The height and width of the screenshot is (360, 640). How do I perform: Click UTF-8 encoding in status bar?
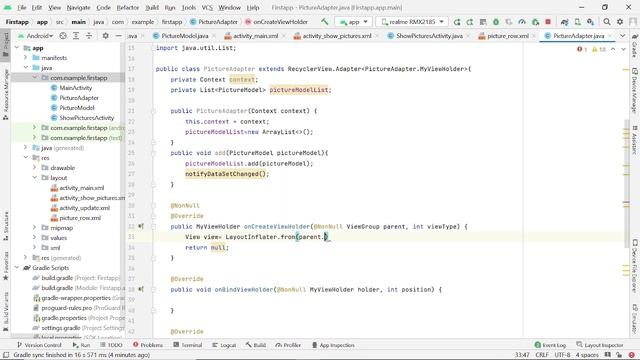(562, 355)
